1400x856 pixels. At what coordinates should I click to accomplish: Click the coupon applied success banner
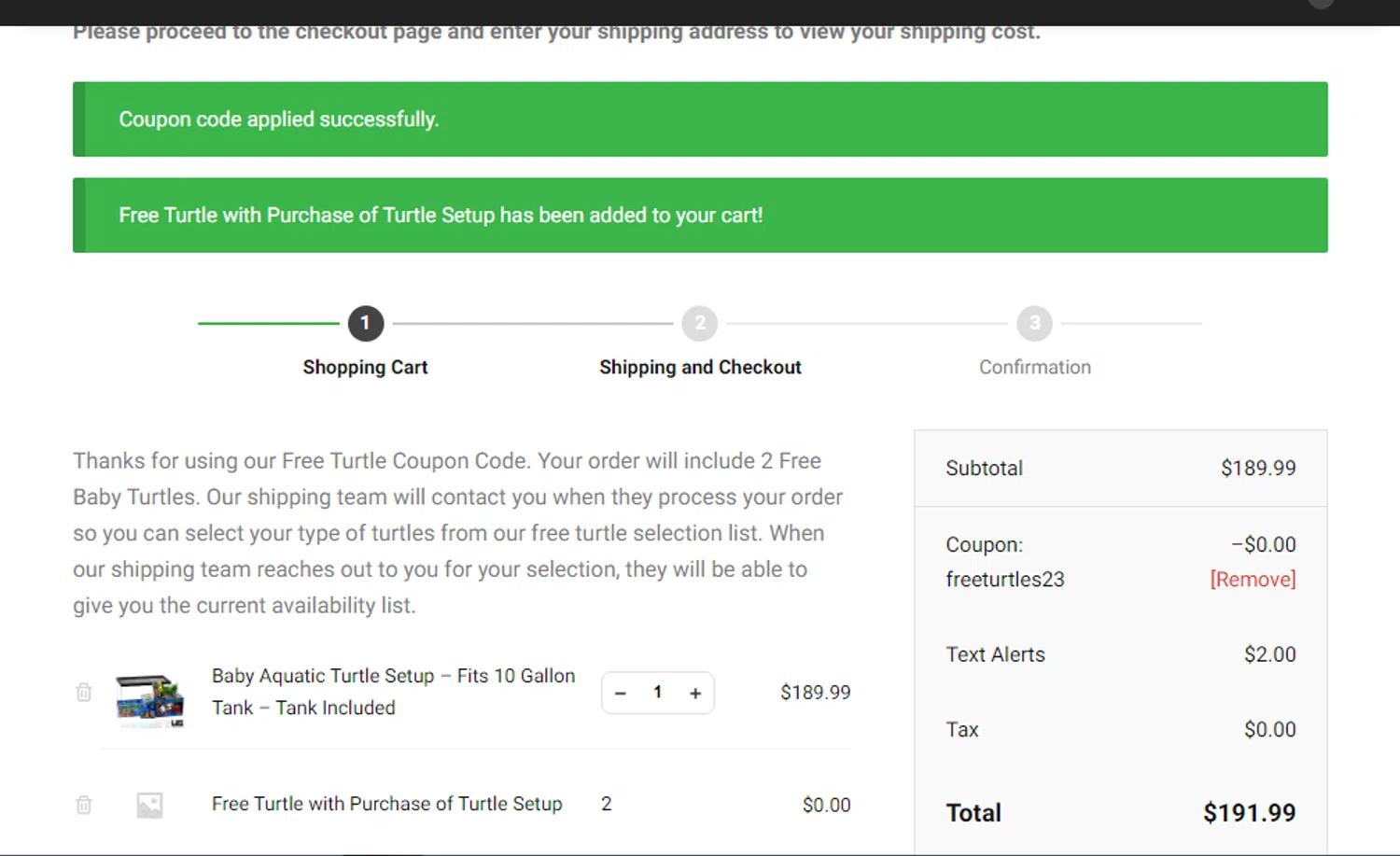pyautogui.click(x=700, y=119)
